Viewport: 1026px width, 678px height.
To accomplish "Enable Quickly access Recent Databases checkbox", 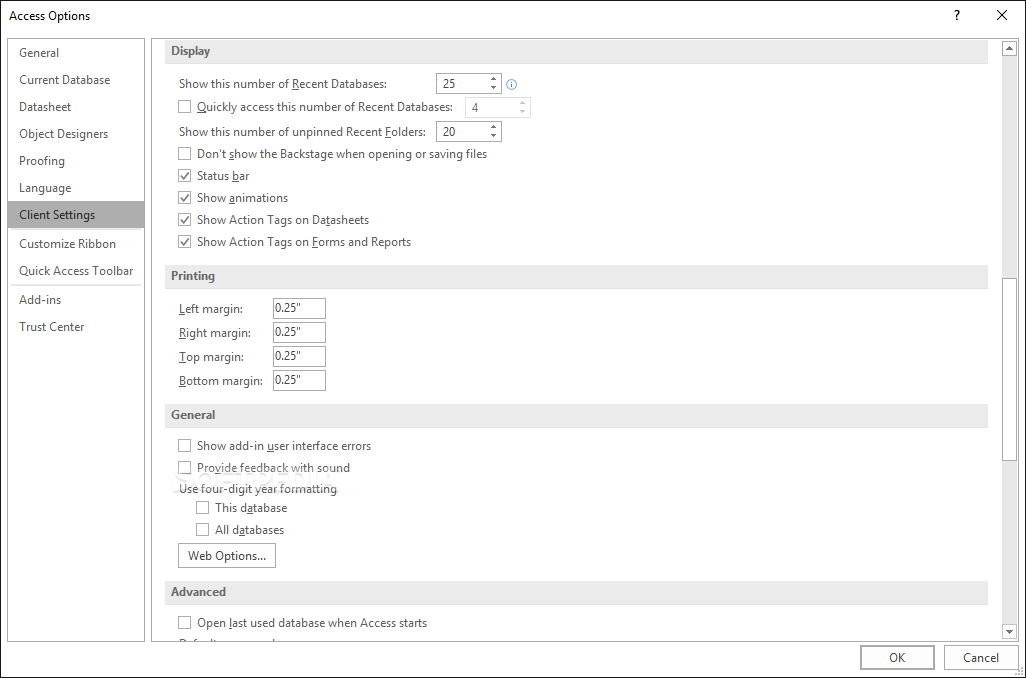I will (185, 107).
